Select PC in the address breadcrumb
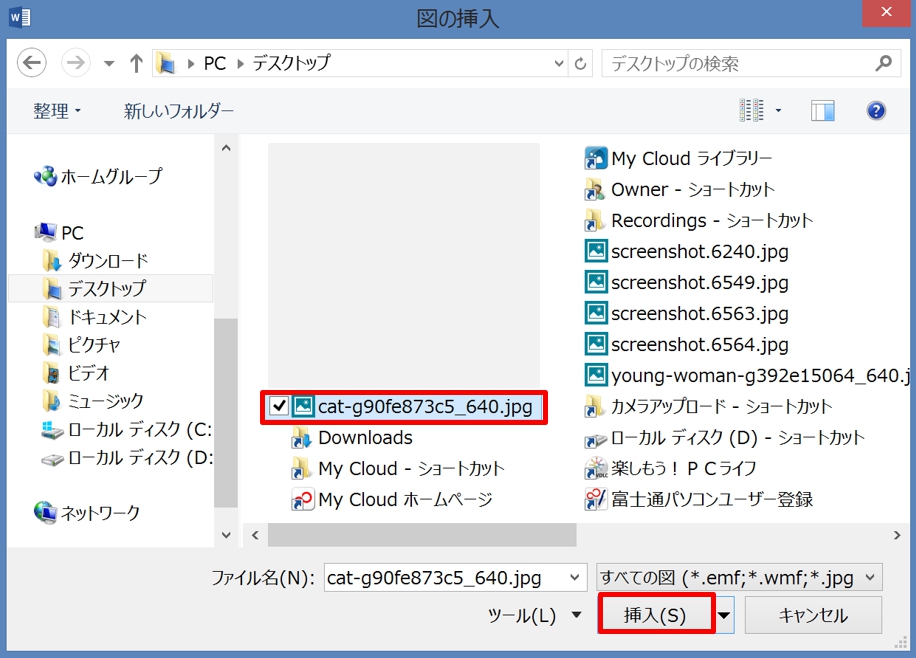916x658 pixels. (x=214, y=63)
